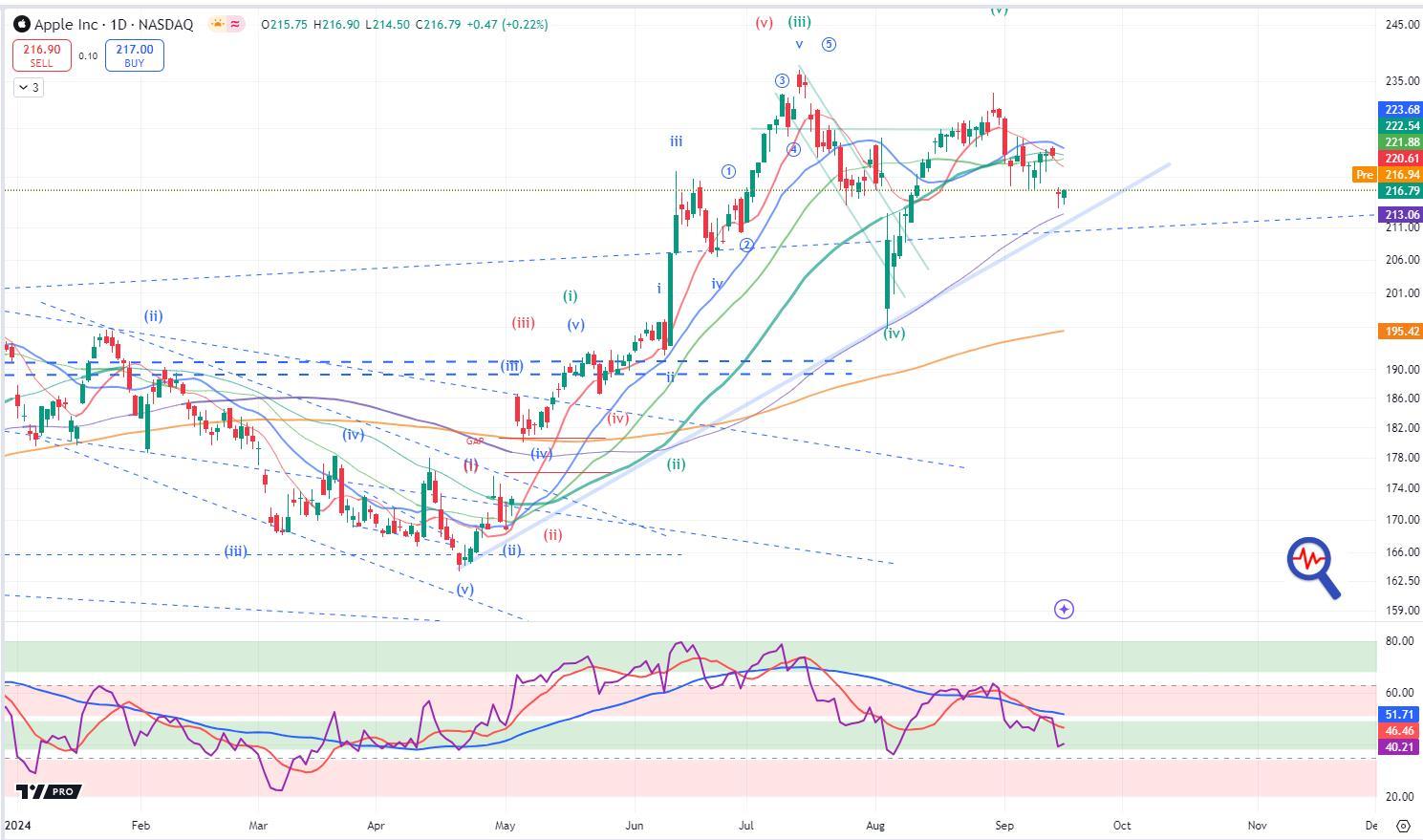Click 80.00 on the indicator scale
The height and width of the screenshot is (840, 1423).
[1400, 640]
